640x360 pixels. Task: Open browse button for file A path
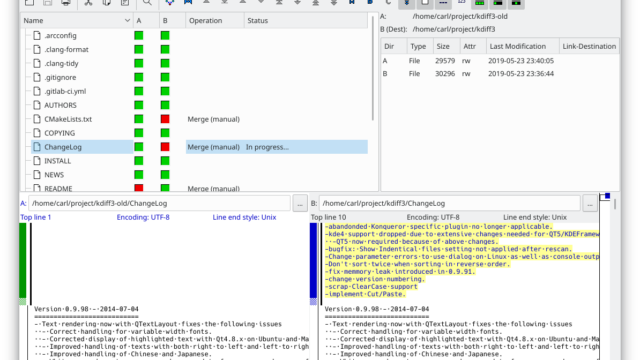coord(300,203)
